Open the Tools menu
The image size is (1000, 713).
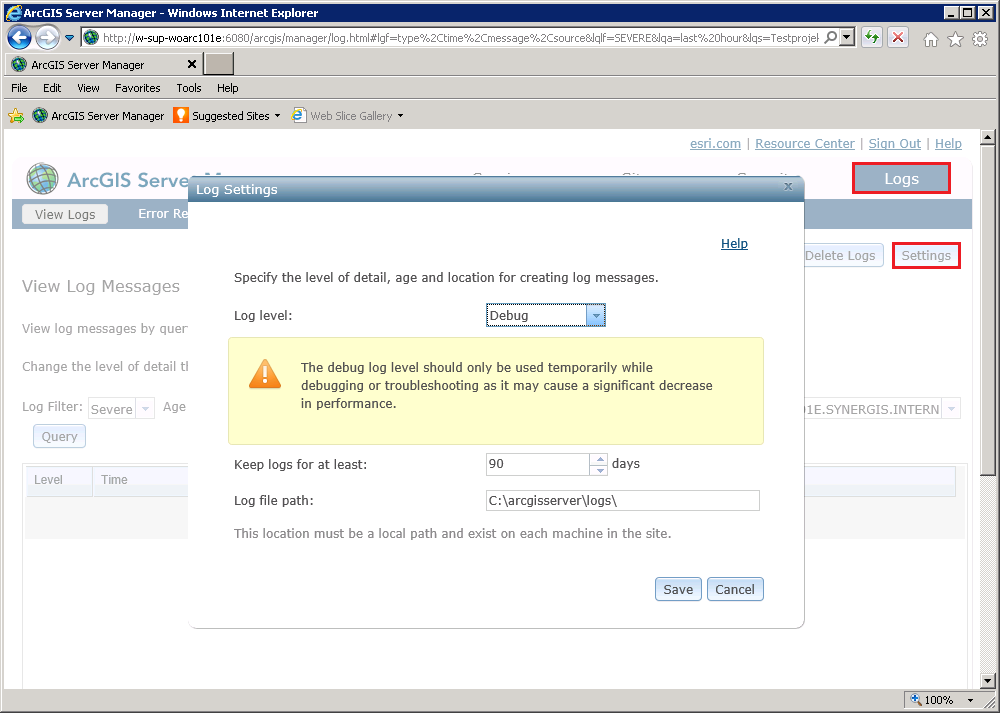click(x=188, y=87)
